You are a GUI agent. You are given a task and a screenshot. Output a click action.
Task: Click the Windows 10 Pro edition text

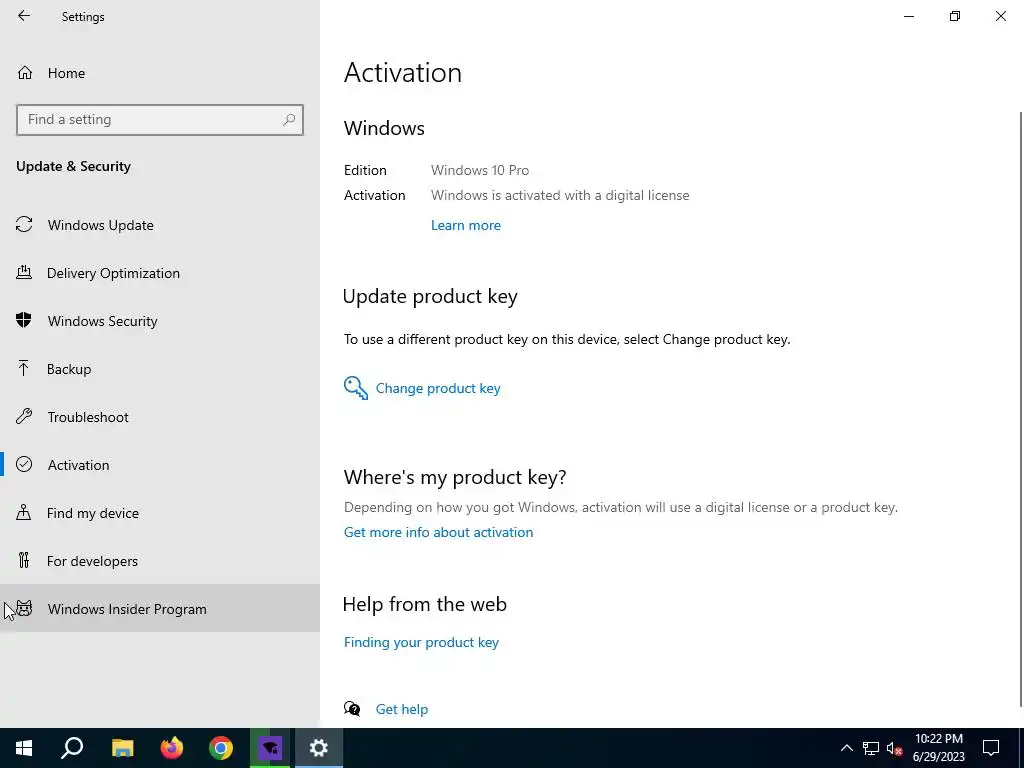(x=480, y=170)
